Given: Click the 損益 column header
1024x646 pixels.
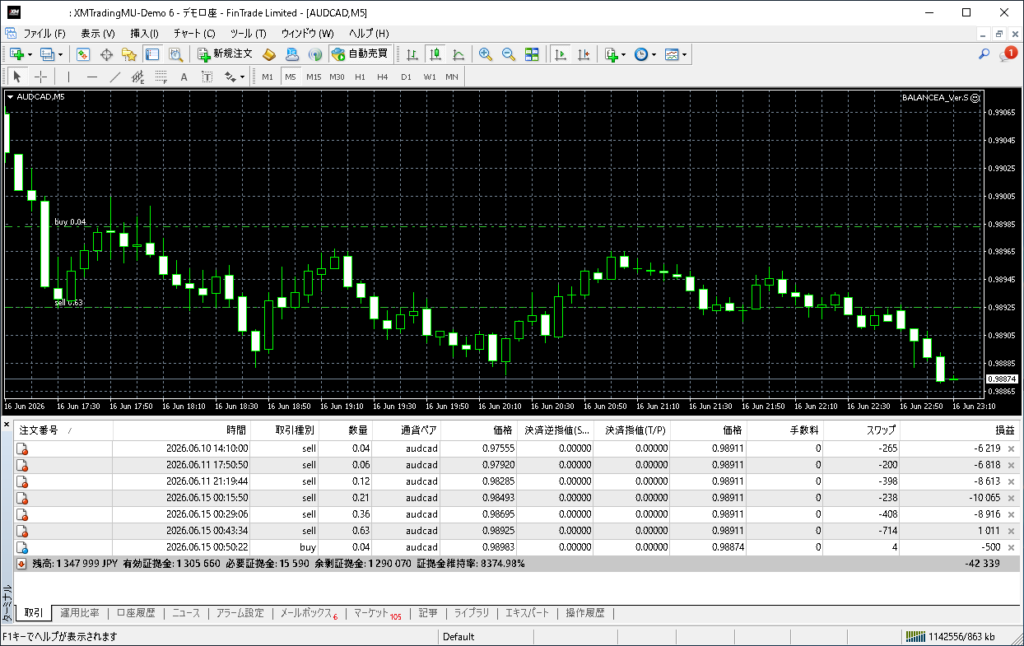Looking at the screenshot, I should tap(959, 430).
